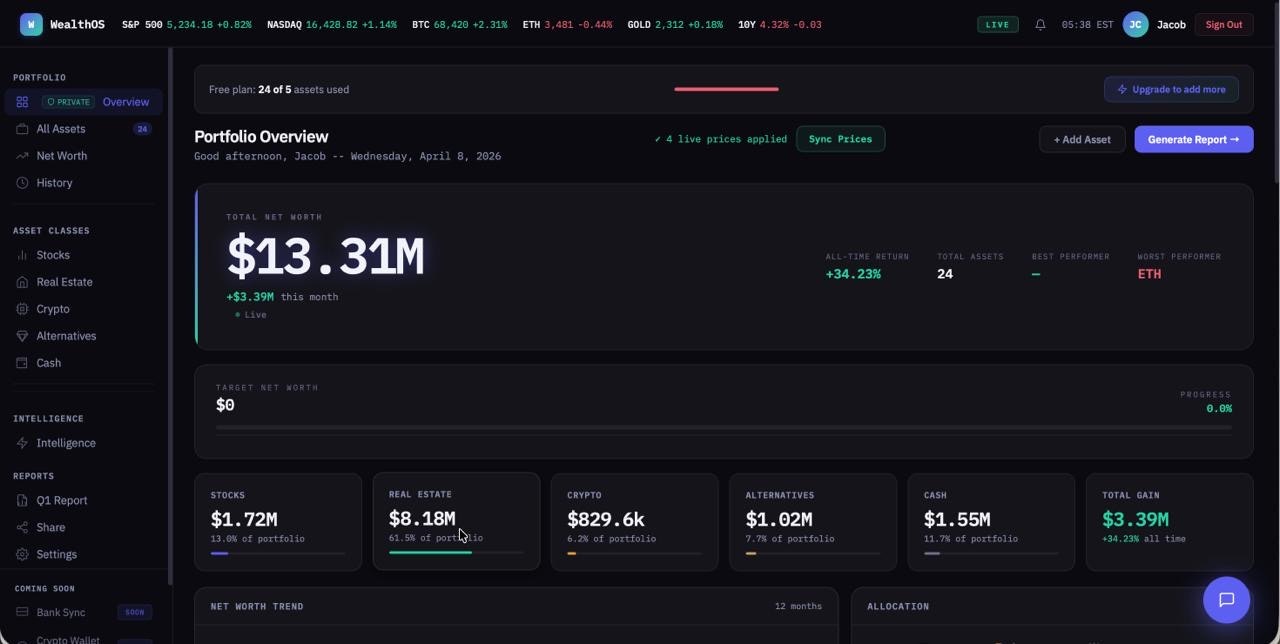Click the Overview grid icon in sidebar

(22, 102)
